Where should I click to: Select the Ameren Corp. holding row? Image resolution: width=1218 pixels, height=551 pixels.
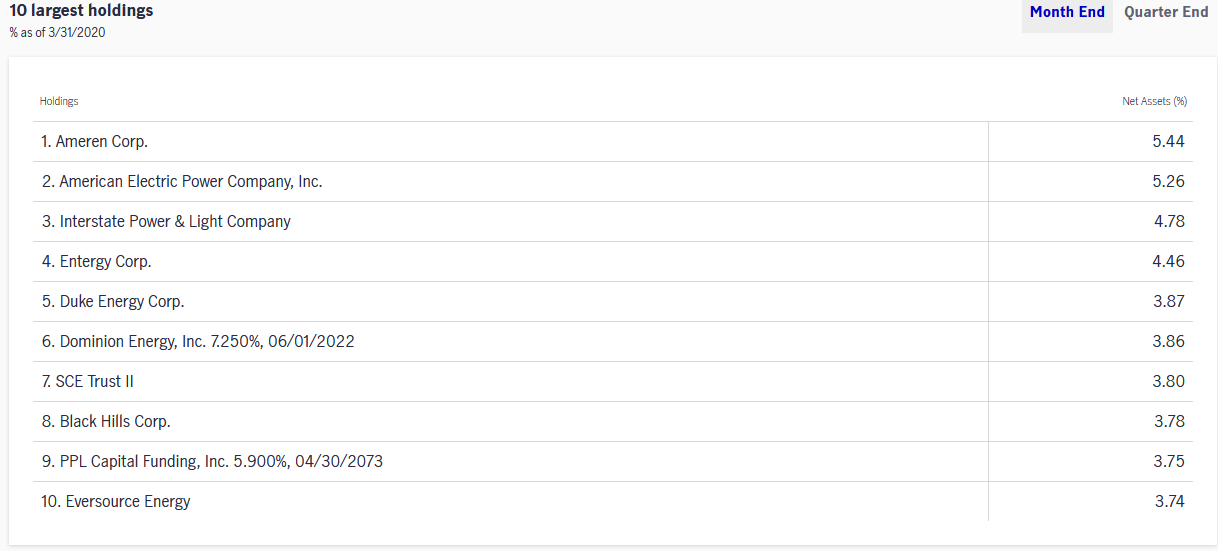613,142
